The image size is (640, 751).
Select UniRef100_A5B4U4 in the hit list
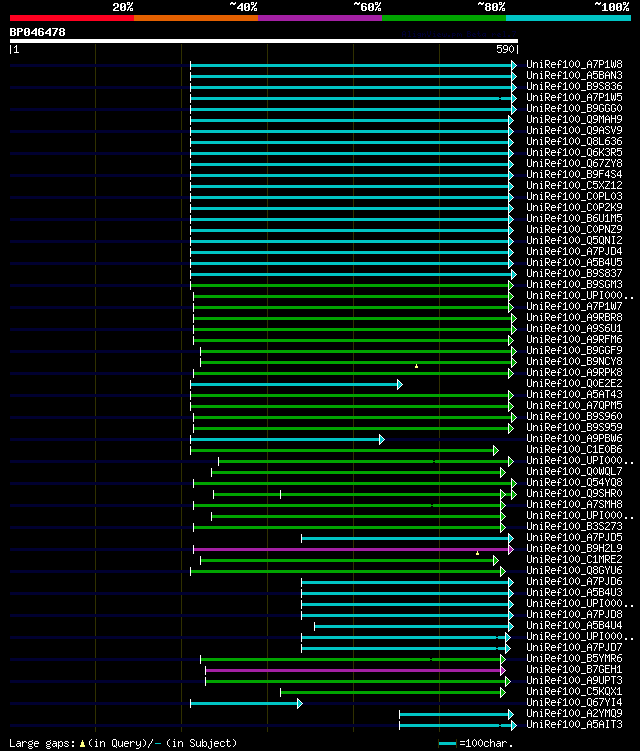click(574, 626)
